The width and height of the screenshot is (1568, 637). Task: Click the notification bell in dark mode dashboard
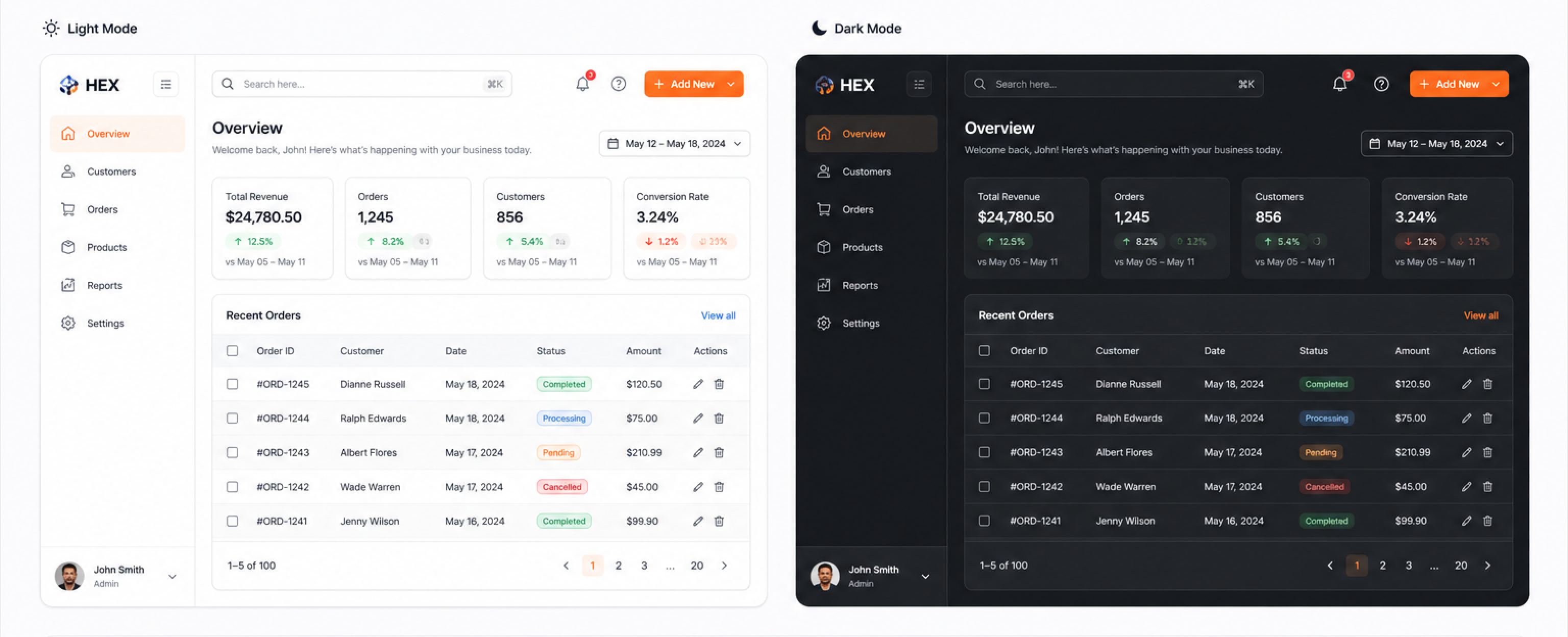pos(1340,84)
